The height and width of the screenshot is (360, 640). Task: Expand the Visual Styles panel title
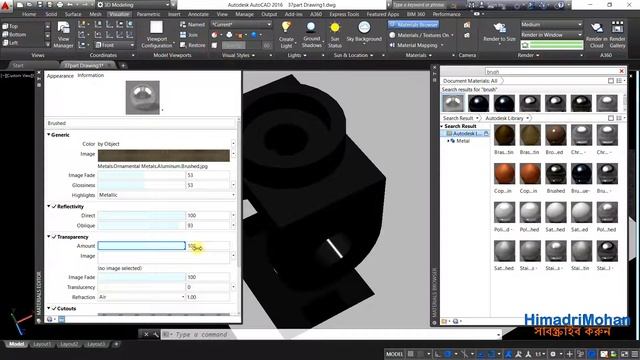238,55
